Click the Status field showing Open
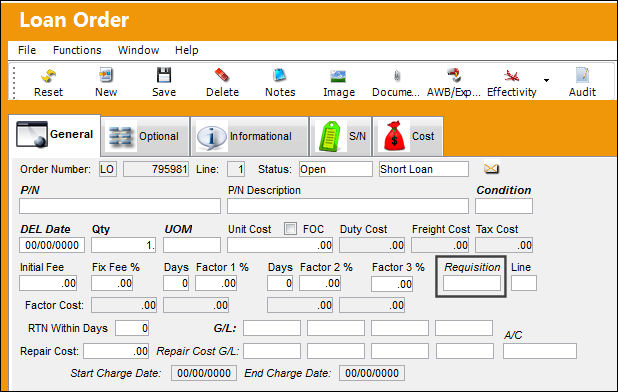The image size is (618, 392). [x=335, y=169]
